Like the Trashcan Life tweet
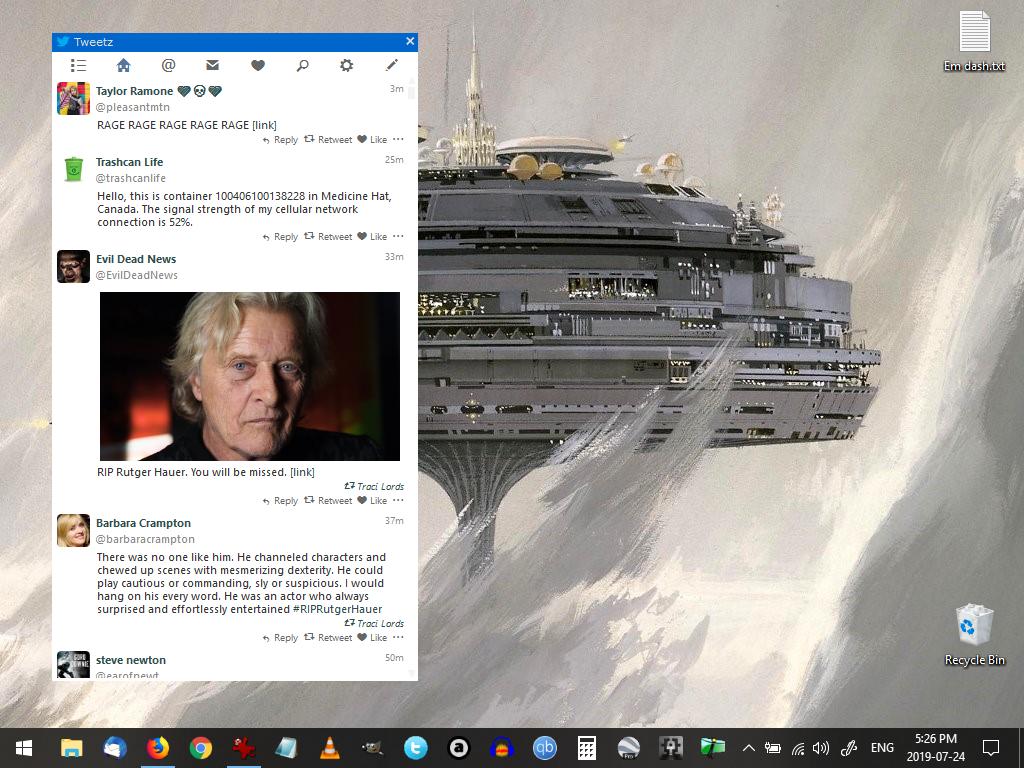This screenshot has height=768, width=1024. tap(372, 236)
